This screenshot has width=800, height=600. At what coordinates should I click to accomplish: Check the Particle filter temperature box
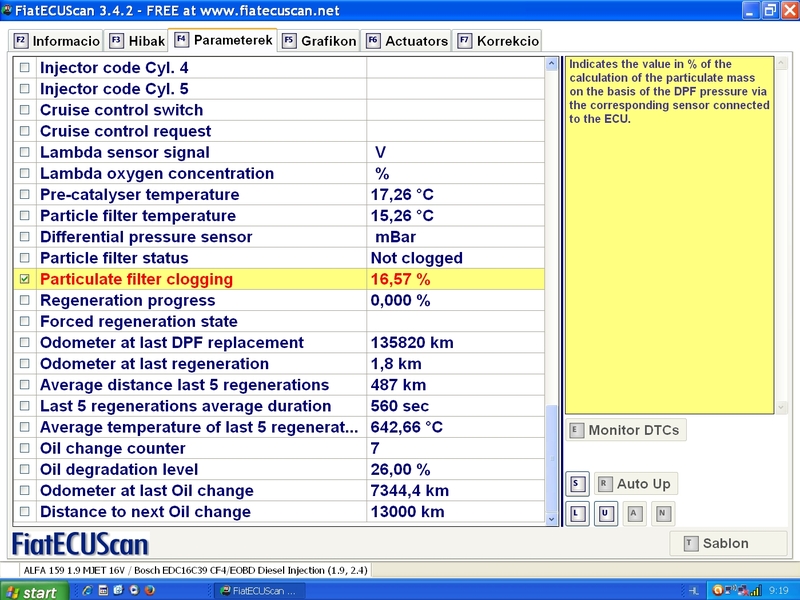tap(24, 215)
